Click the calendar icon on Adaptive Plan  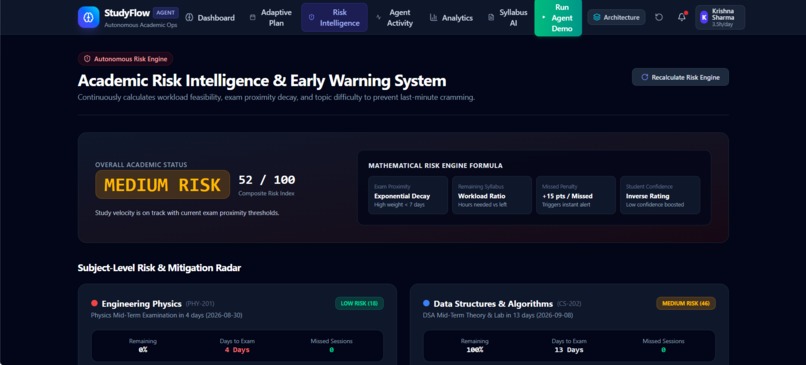(x=252, y=17)
